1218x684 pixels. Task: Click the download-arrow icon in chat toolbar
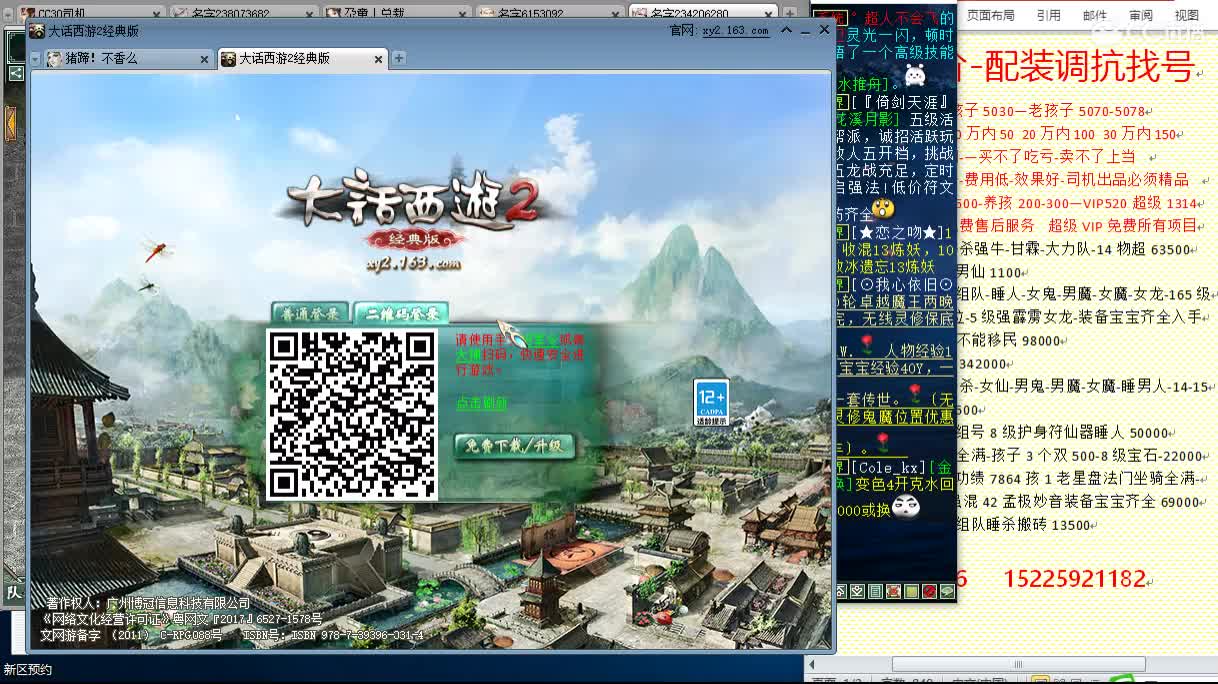858,592
